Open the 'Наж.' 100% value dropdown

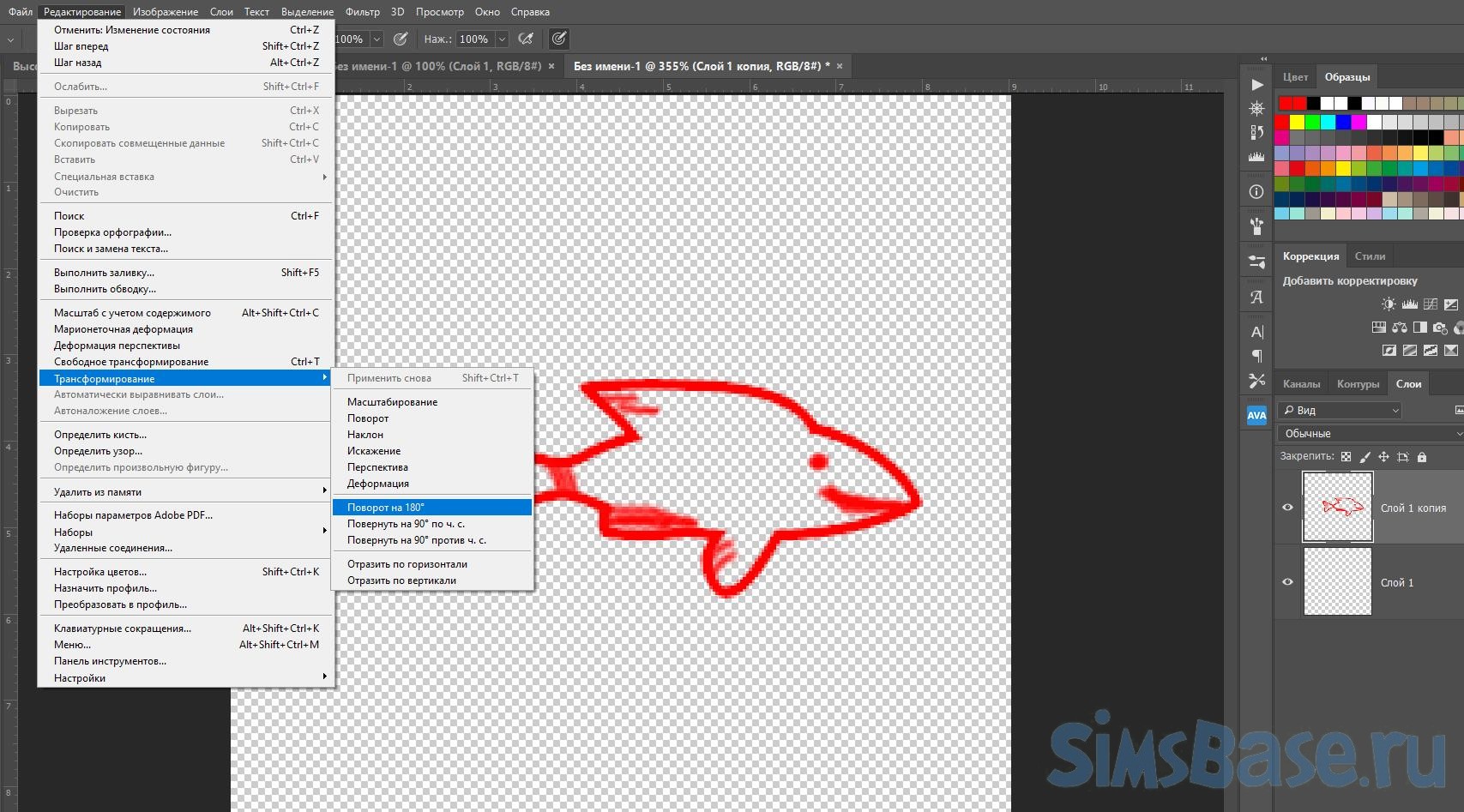coord(502,39)
